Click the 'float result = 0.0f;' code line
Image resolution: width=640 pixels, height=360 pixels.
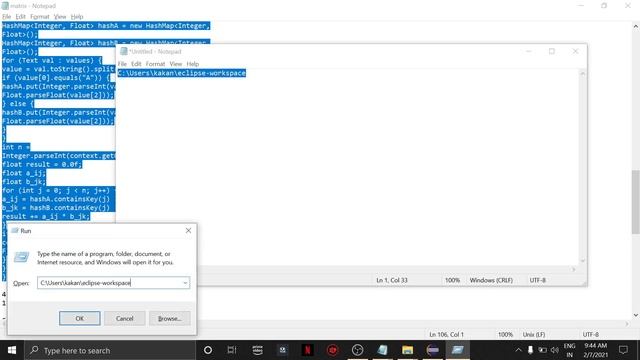[x=42, y=164]
